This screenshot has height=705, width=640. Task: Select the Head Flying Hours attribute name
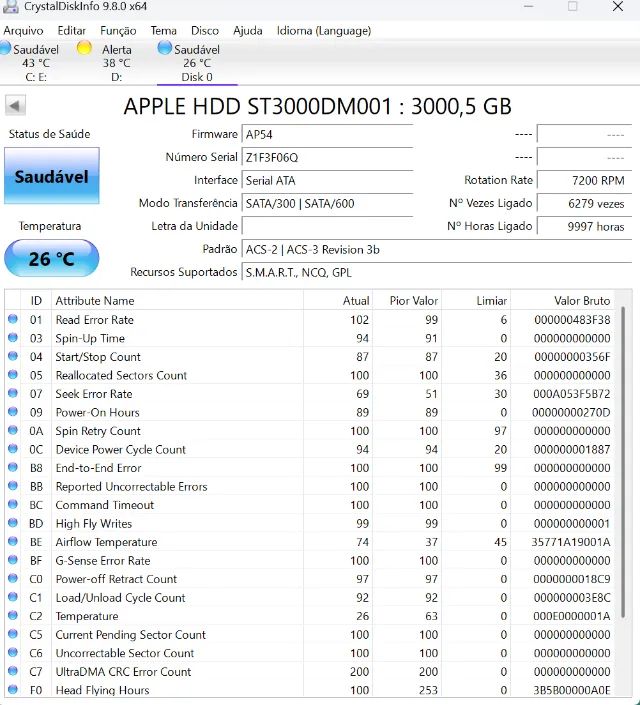click(x=103, y=691)
